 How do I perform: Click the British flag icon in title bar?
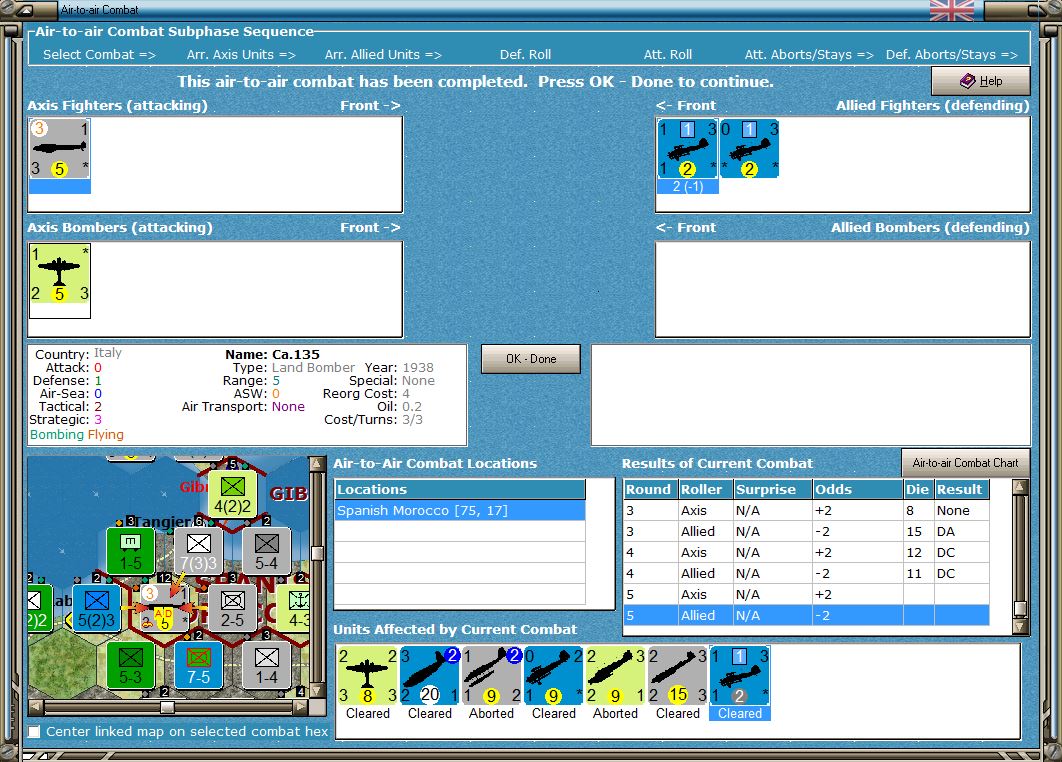[x=952, y=10]
